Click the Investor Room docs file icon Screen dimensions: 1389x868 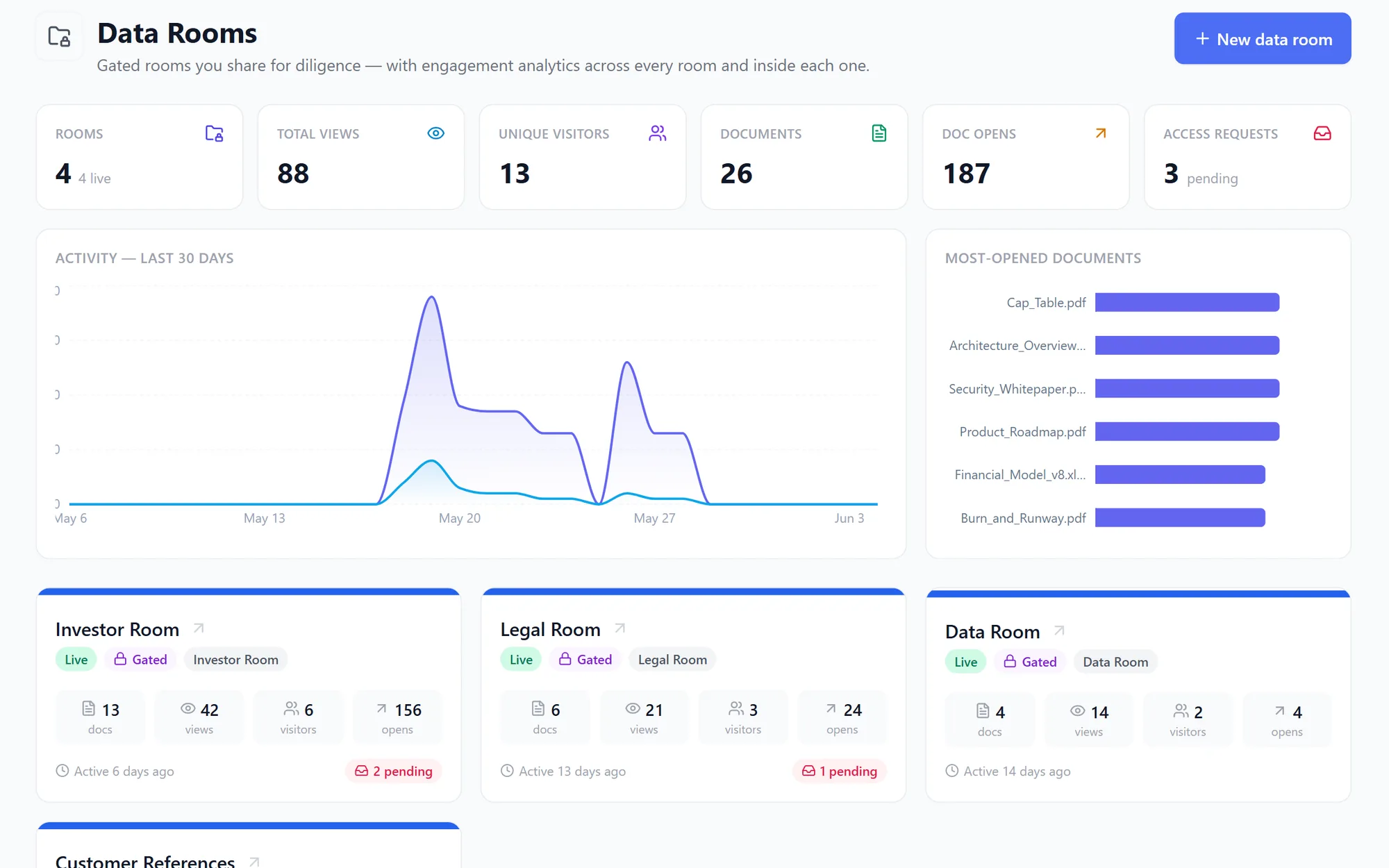[x=89, y=709]
